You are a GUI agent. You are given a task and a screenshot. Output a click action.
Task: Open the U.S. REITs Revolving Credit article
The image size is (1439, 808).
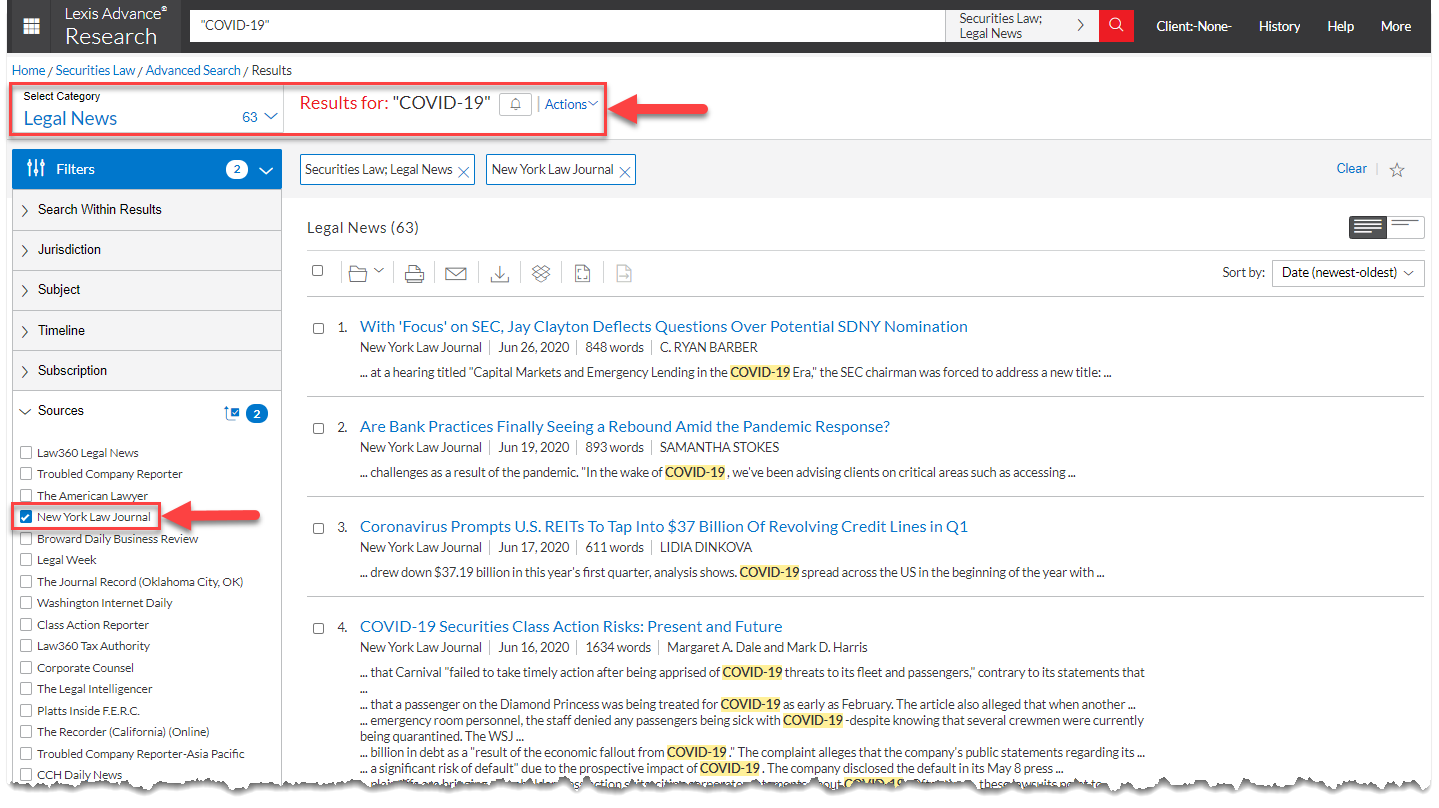click(x=664, y=527)
